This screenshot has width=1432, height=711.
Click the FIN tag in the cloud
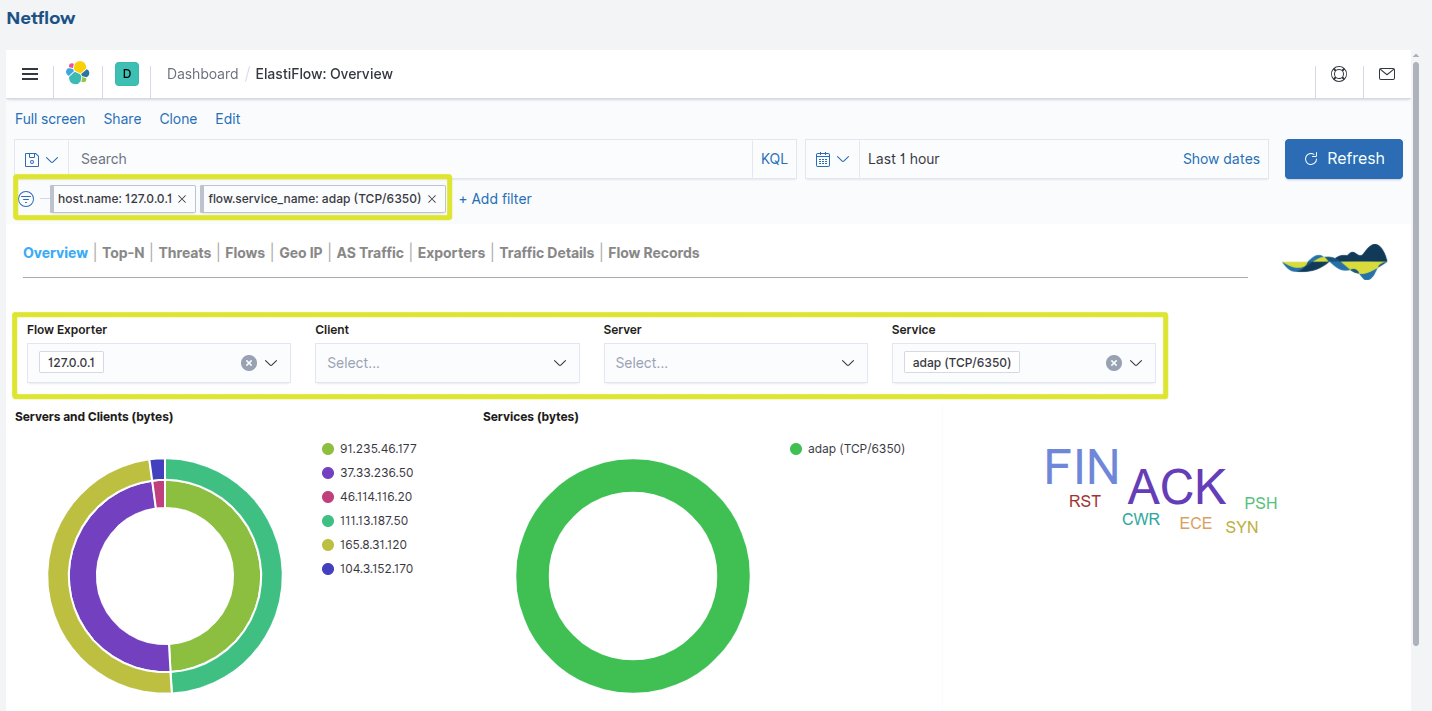click(1082, 468)
